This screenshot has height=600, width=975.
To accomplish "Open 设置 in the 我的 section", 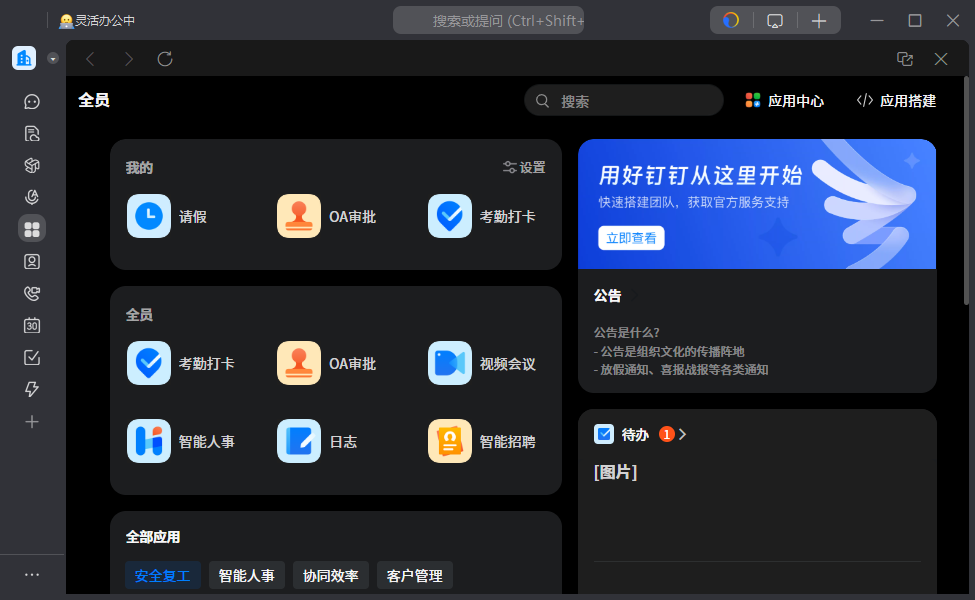I will coord(524,168).
